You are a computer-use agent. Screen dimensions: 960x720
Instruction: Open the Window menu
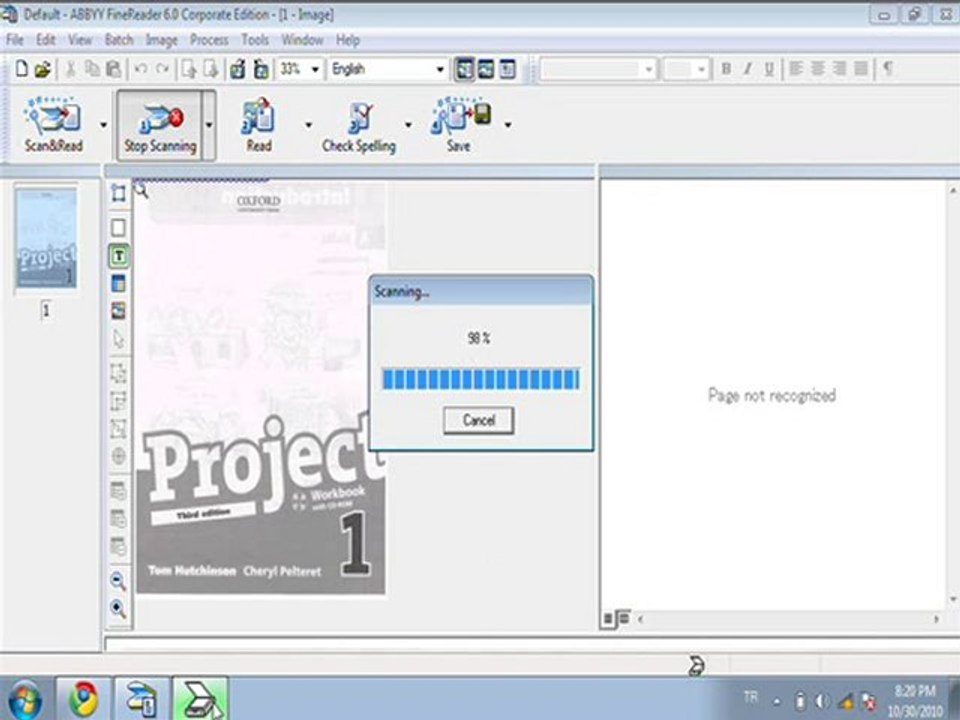click(302, 40)
